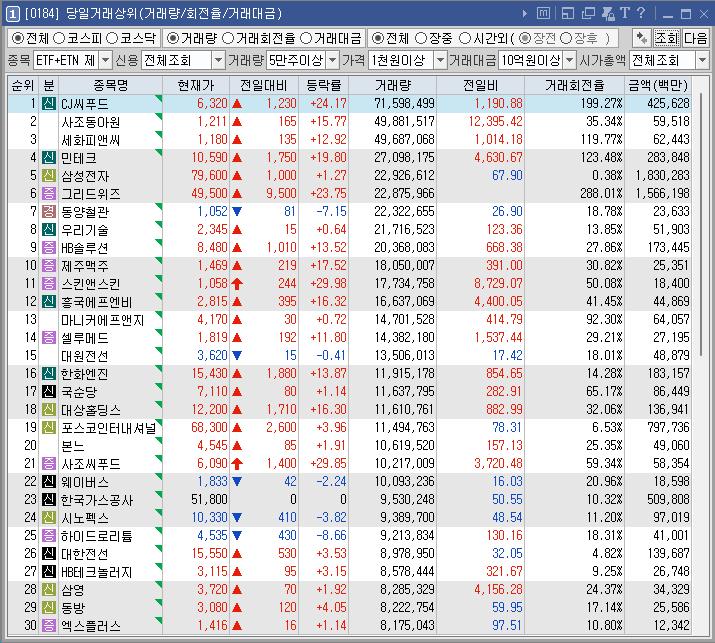Select the 대원전선 stock name
Viewport: 715px width, 643px height.
coord(85,356)
